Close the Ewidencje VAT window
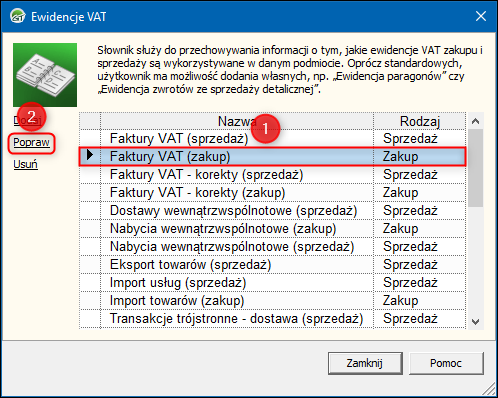The image size is (498, 398). point(481,16)
